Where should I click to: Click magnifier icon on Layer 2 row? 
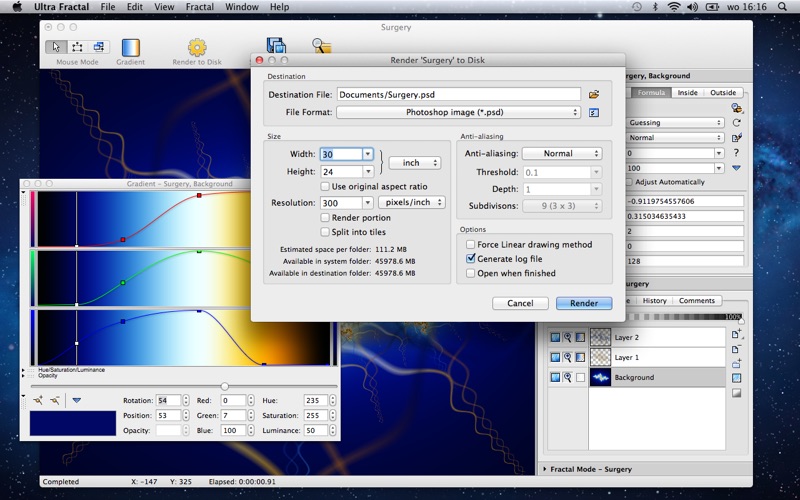click(567, 337)
